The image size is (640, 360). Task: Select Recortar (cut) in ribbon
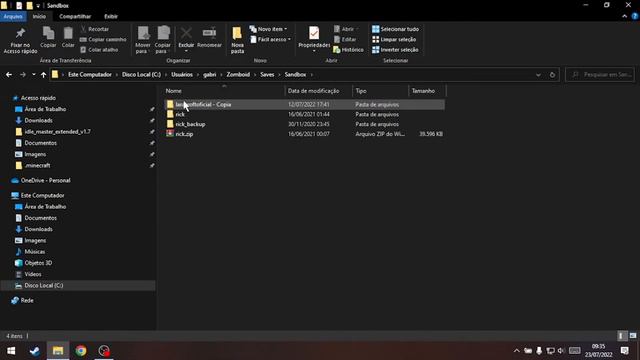(x=95, y=29)
